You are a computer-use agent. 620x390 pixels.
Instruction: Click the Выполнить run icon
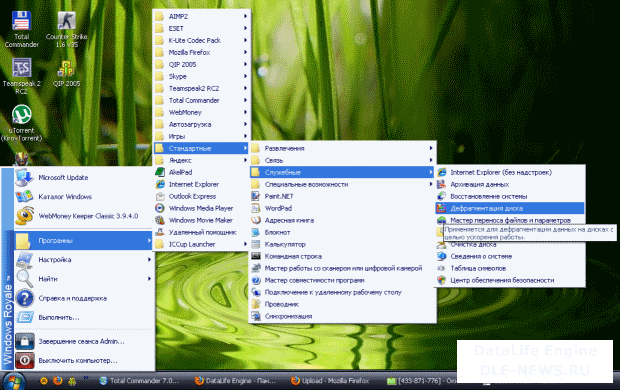click(x=25, y=317)
